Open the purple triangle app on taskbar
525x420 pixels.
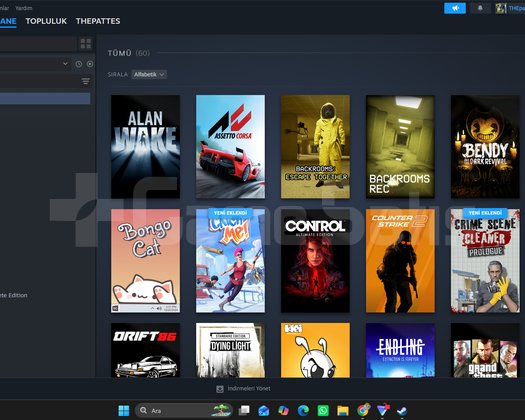(x=383, y=410)
